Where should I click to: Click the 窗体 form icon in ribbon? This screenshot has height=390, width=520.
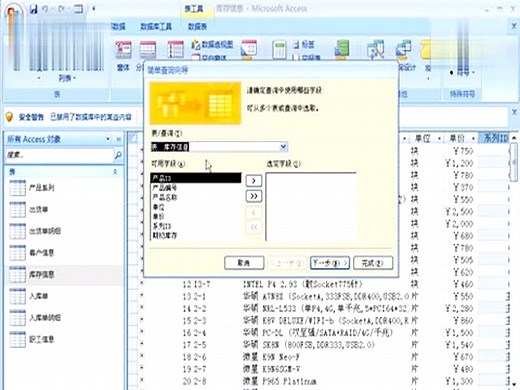(x=123, y=49)
